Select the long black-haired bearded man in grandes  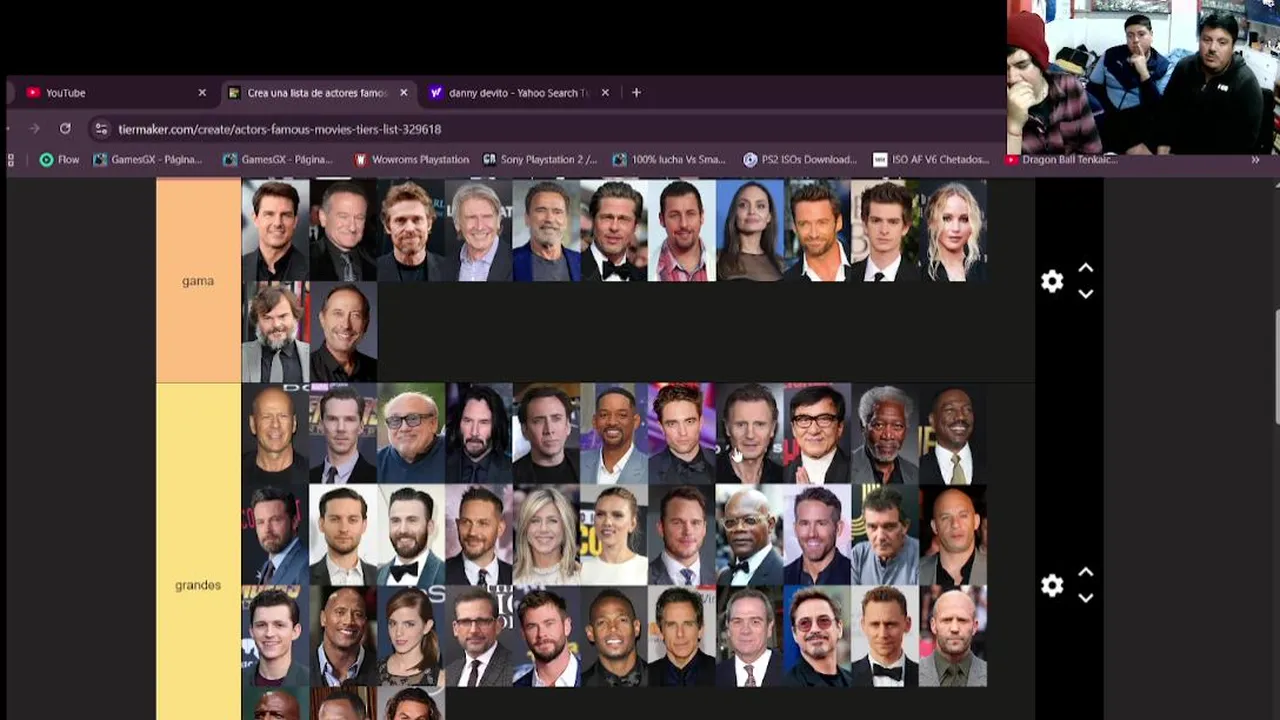coord(479,434)
